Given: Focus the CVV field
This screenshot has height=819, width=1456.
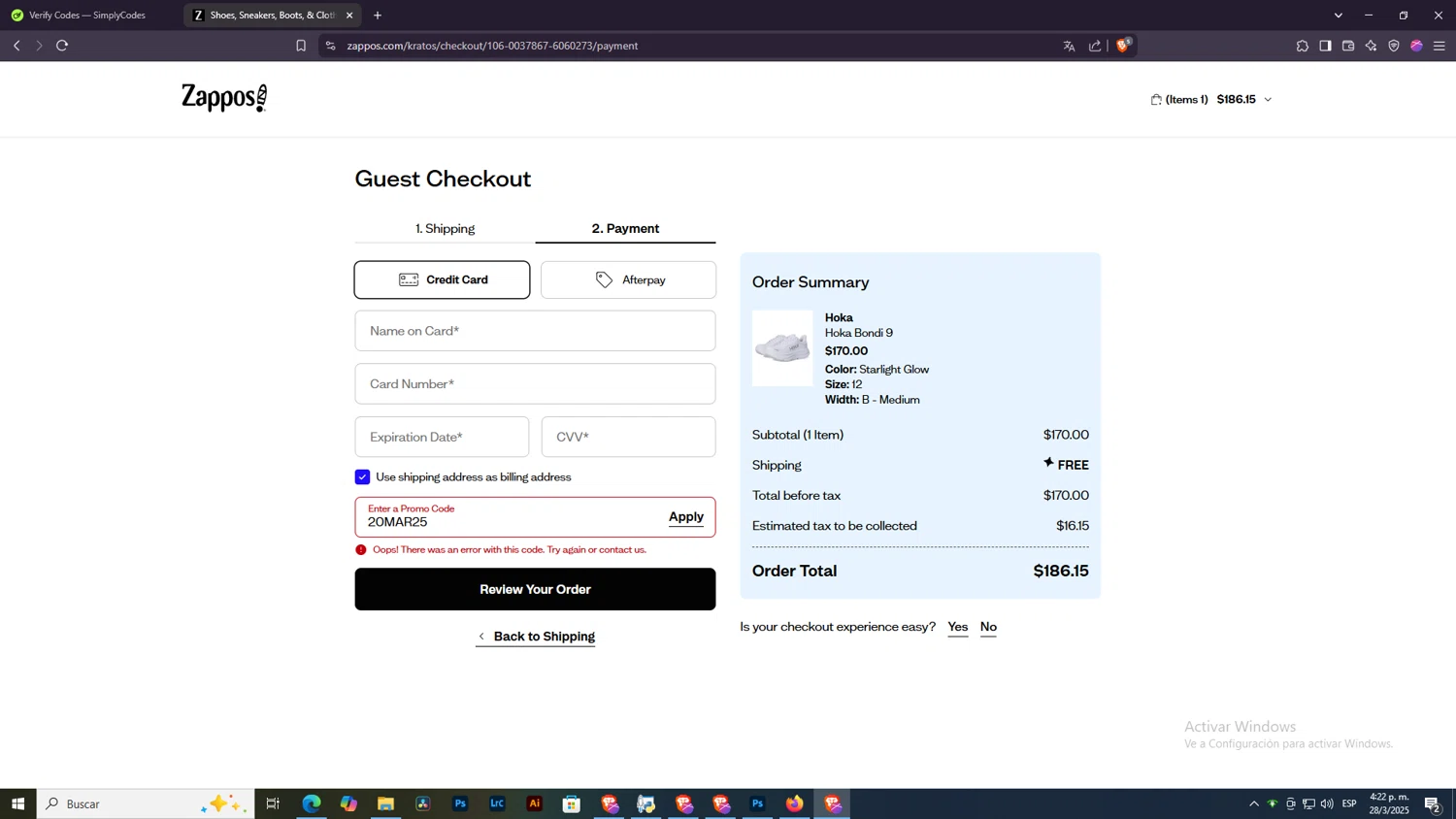Looking at the screenshot, I should 628,437.
